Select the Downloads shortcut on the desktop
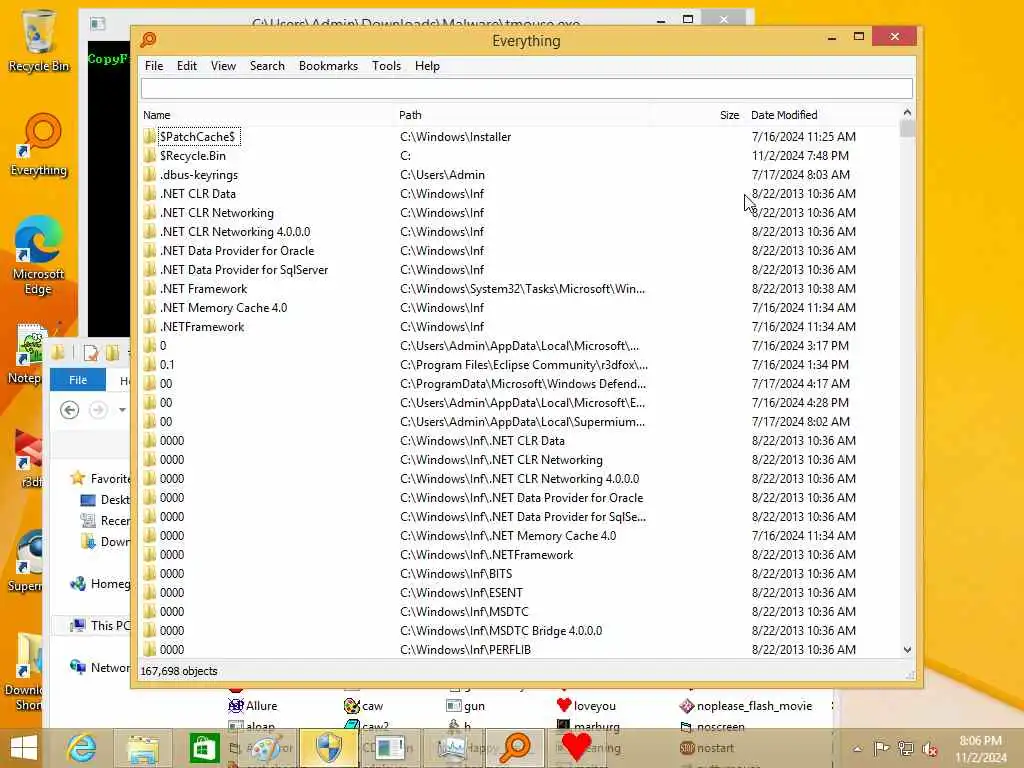Viewport: 1024px width, 768px height. [26, 673]
